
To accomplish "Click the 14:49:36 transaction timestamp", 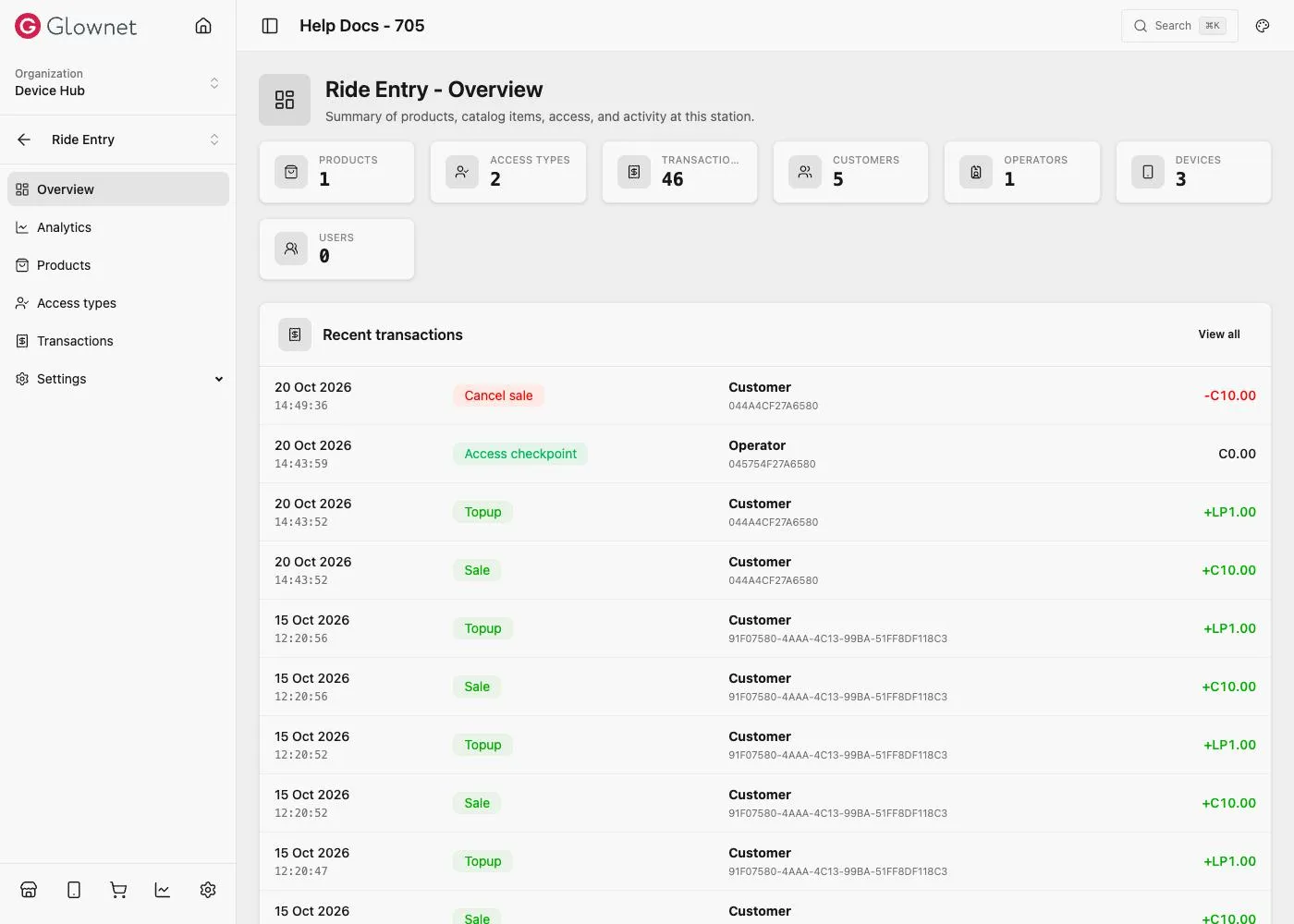I will click(x=301, y=406).
